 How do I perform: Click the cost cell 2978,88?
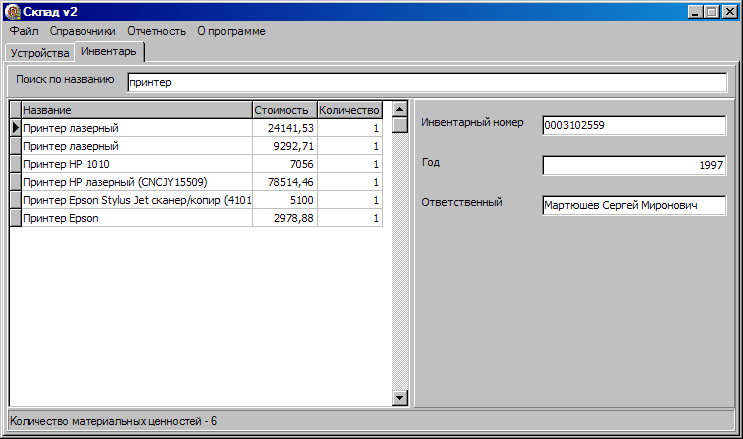click(285, 218)
